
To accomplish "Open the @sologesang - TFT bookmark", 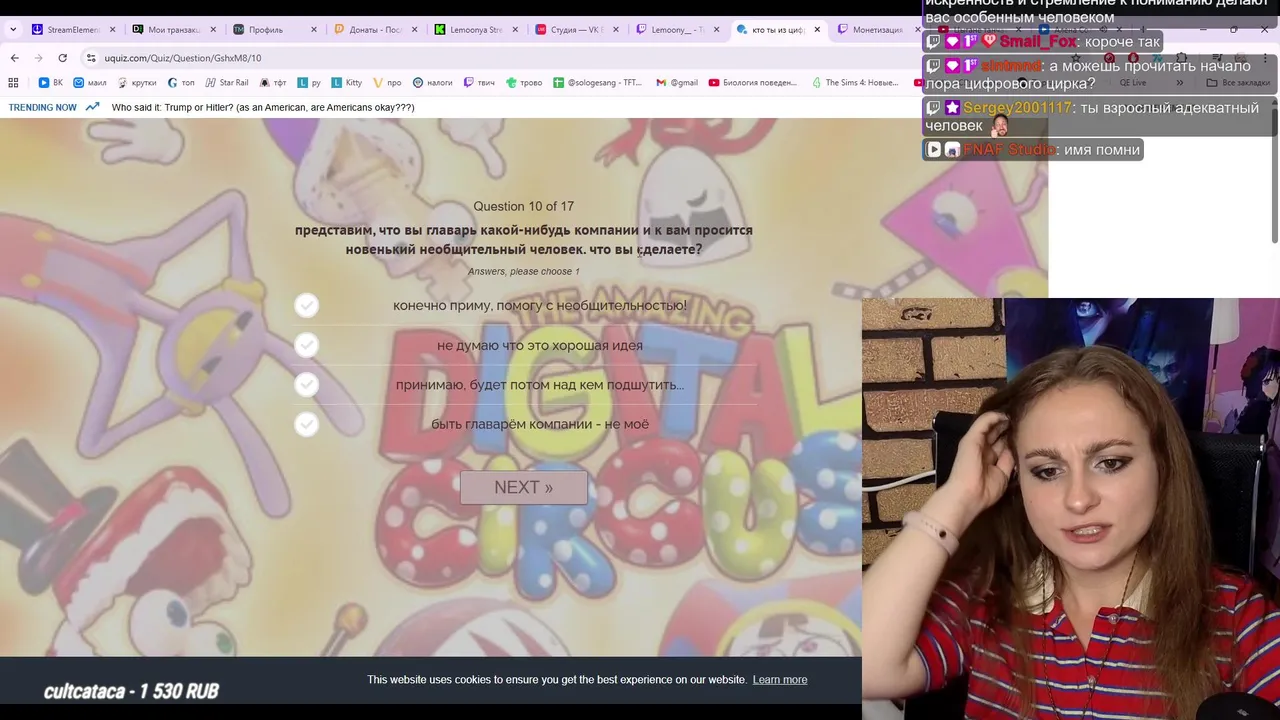I will click(598, 83).
